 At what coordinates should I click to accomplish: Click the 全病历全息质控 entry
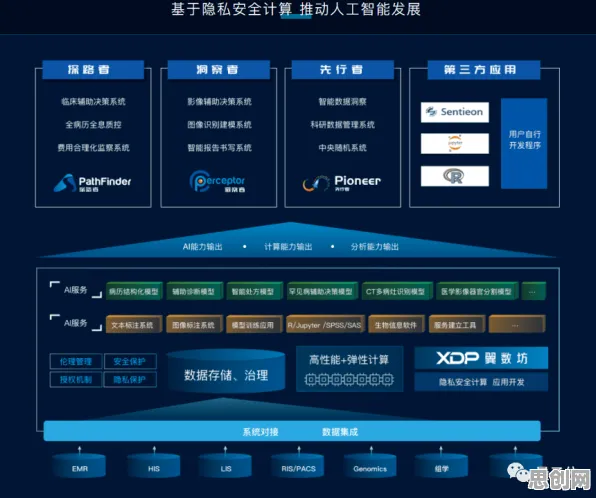click(x=93, y=125)
